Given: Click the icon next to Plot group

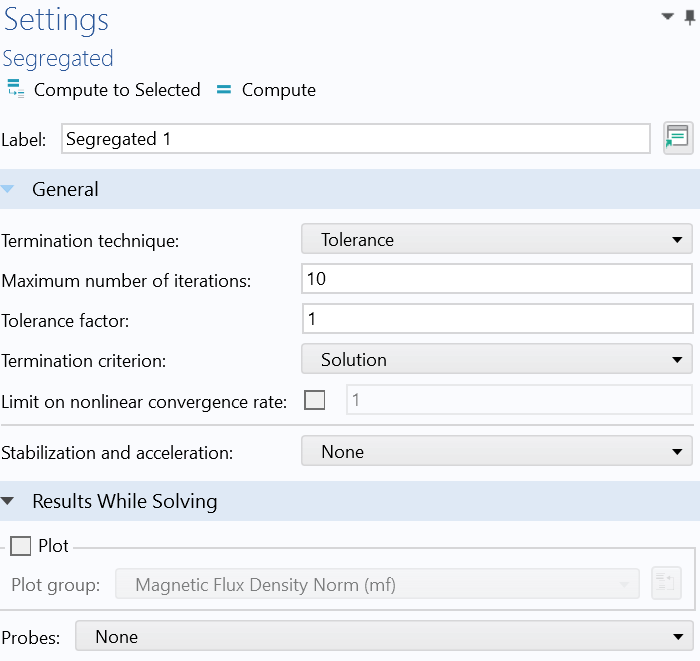Looking at the screenshot, I should (x=666, y=584).
